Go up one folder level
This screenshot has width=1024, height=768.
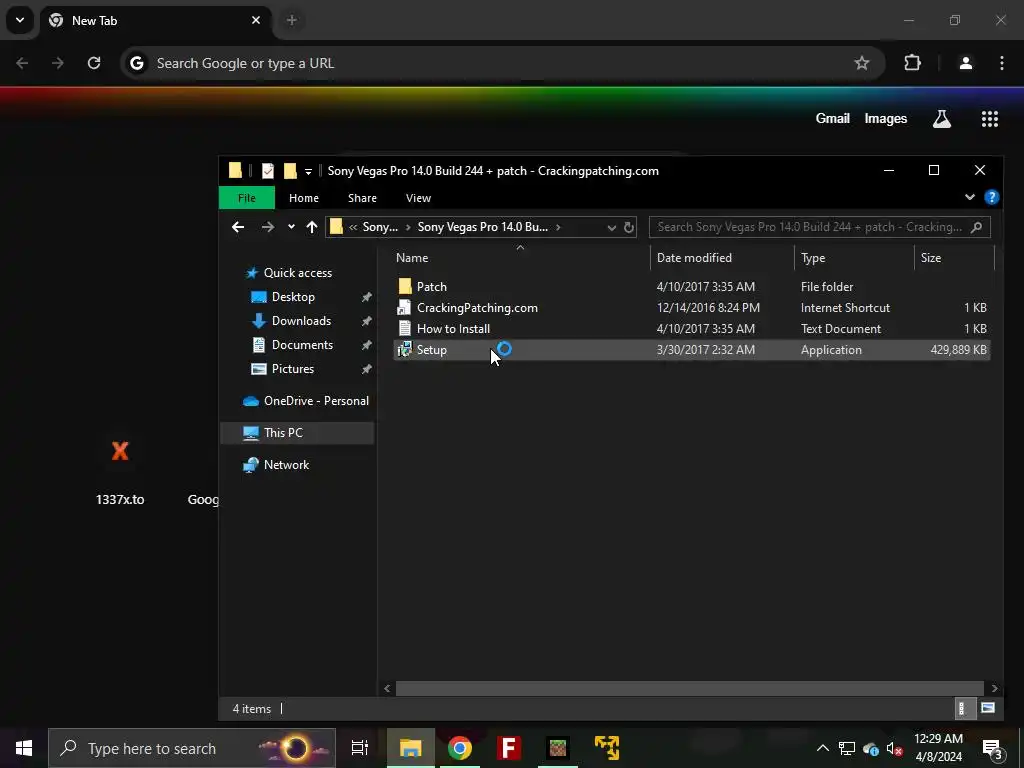coord(312,227)
